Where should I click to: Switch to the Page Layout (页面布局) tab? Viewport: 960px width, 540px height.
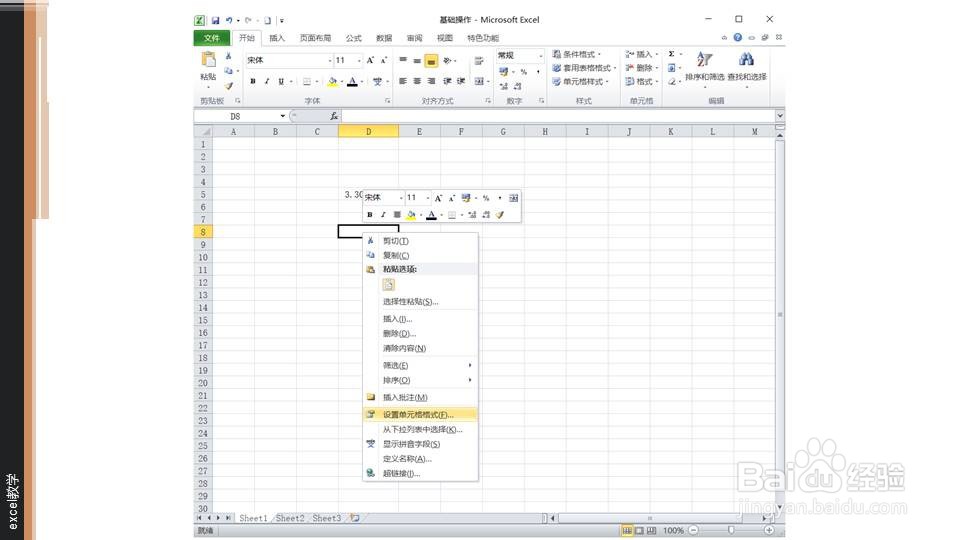pyautogui.click(x=315, y=38)
